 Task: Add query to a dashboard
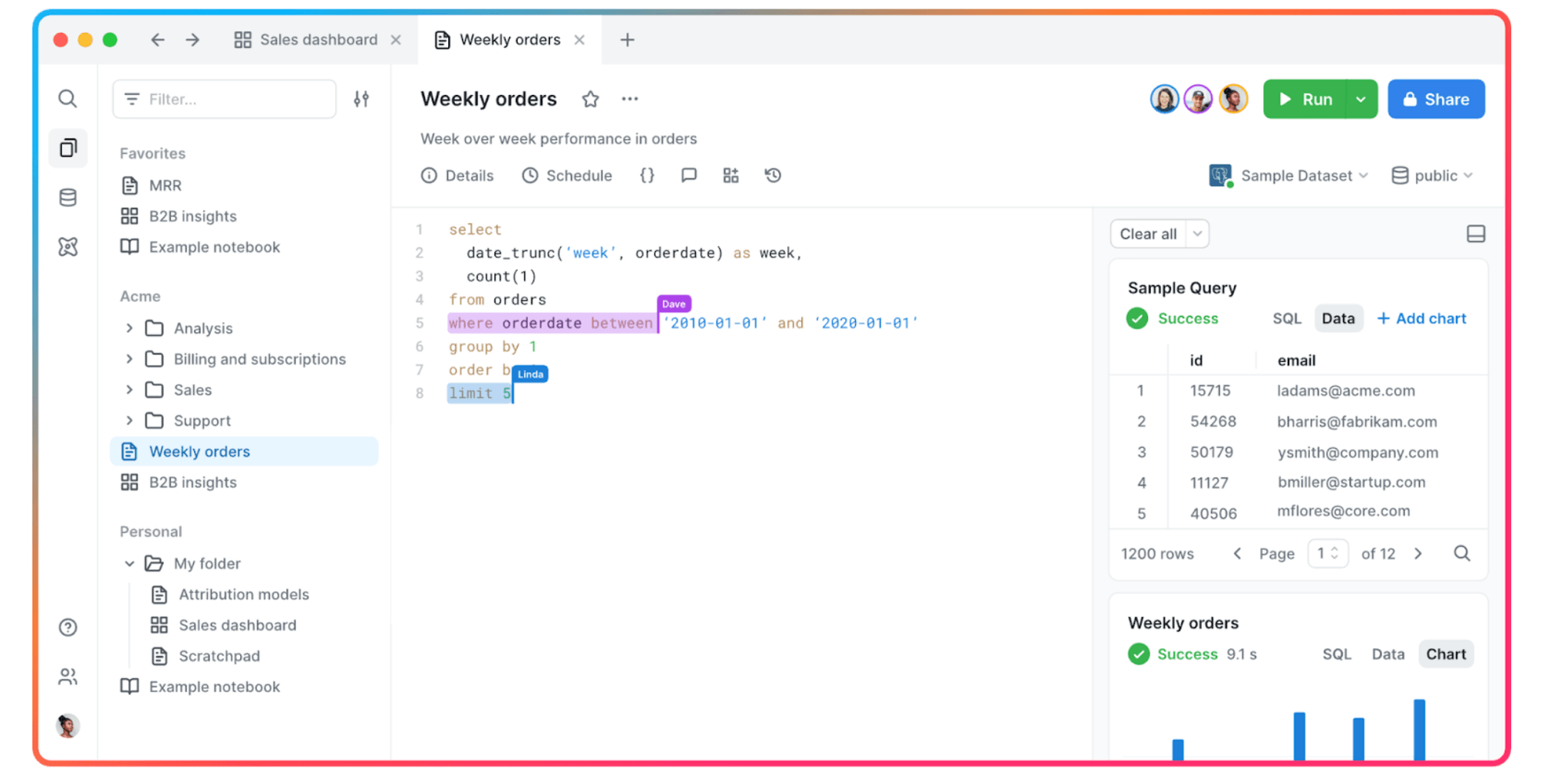731,175
